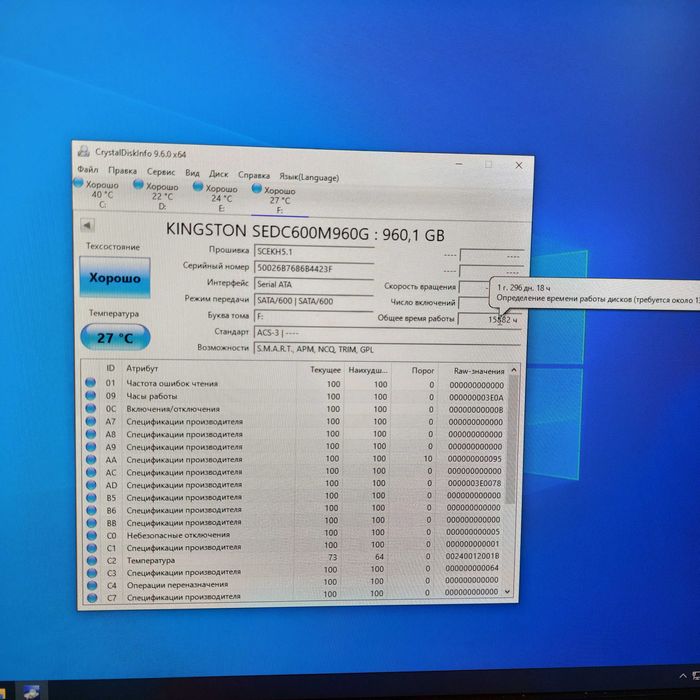Click the serial number field
Viewport: 700px width, 700px height.
314,268
